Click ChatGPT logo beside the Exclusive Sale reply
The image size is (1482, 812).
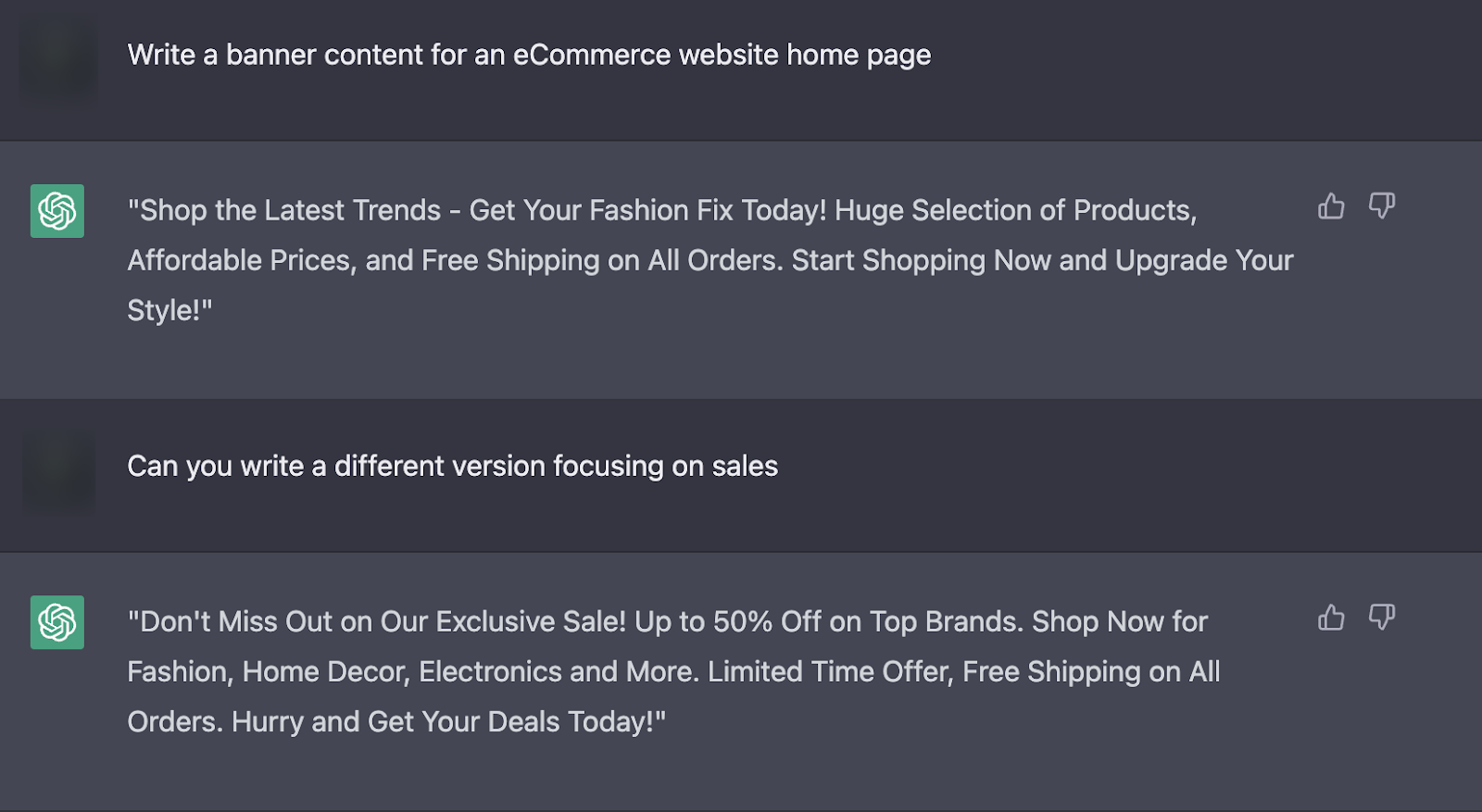tap(57, 622)
